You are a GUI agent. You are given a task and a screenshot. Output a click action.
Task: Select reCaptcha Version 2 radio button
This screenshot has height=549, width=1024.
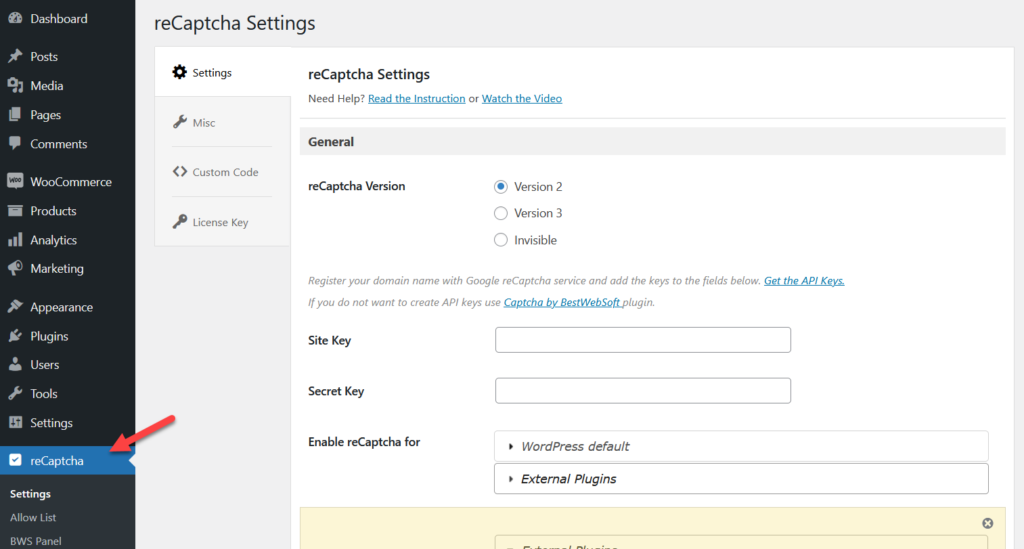click(x=500, y=187)
